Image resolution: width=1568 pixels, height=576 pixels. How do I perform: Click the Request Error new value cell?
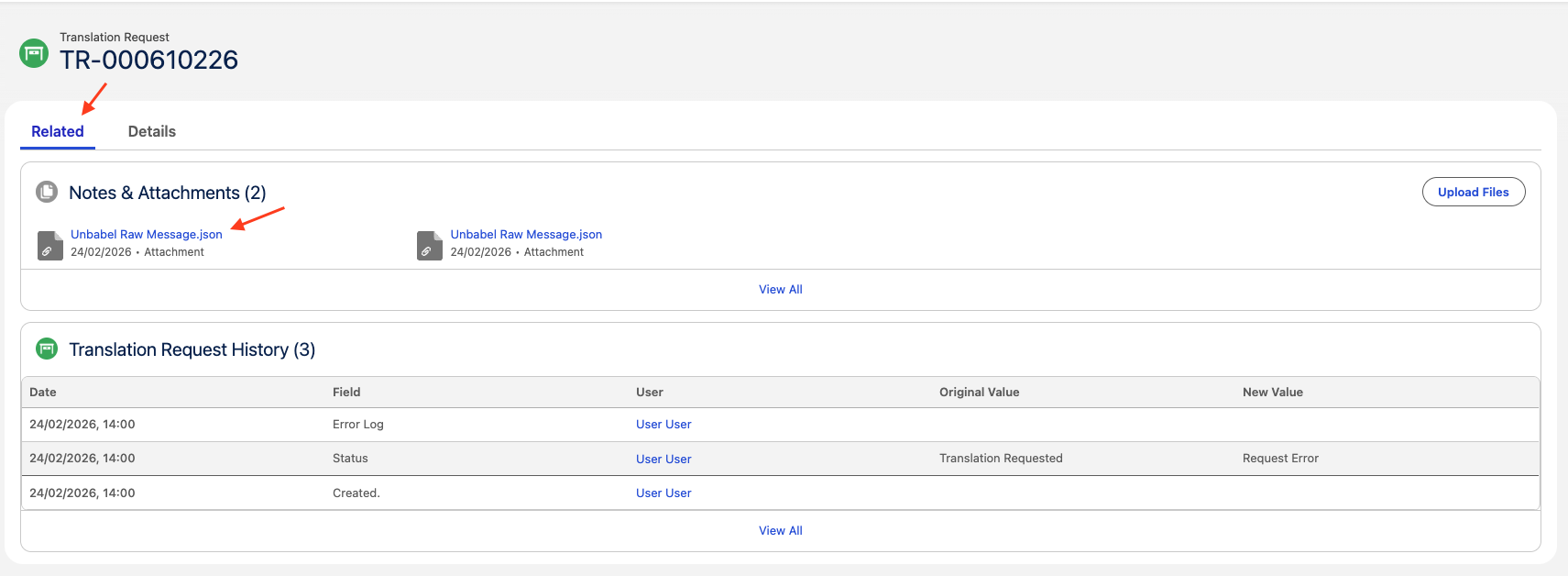pos(1280,458)
